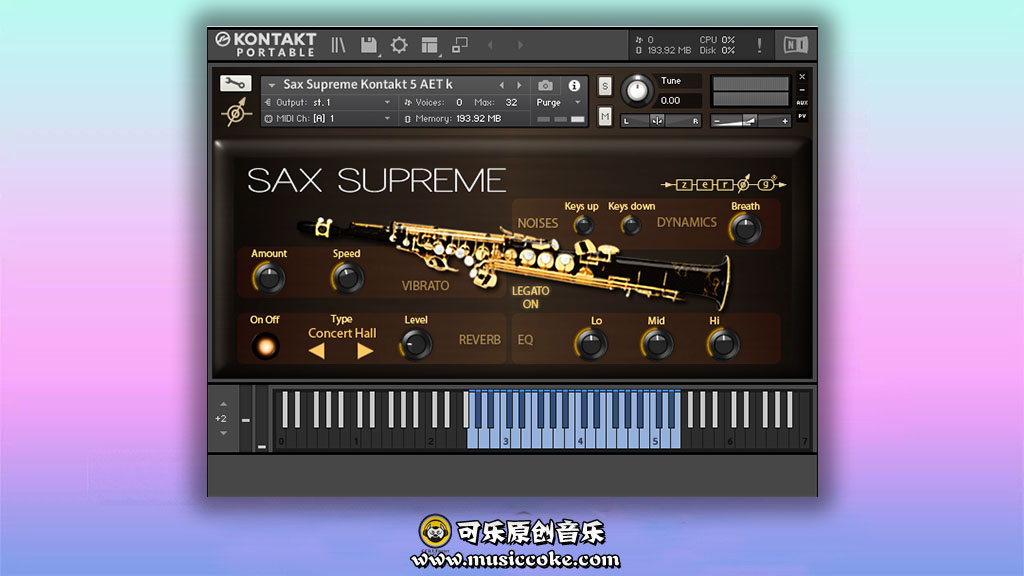Go to previous instrument preset arrow
Image resolution: width=1024 pixels, height=576 pixels.
coord(502,86)
